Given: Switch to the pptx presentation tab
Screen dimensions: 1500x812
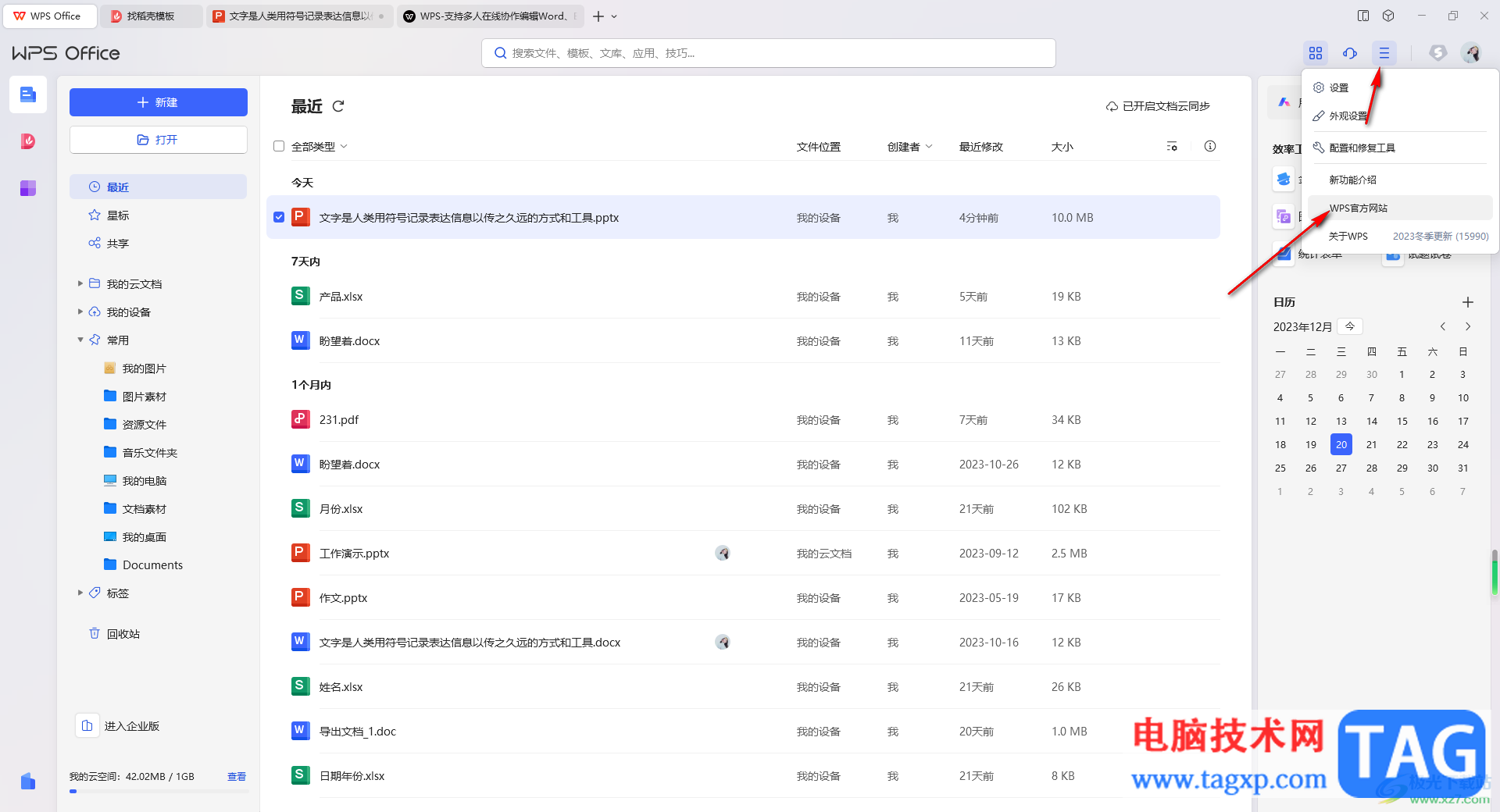Looking at the screenshot, I should 300,16.
